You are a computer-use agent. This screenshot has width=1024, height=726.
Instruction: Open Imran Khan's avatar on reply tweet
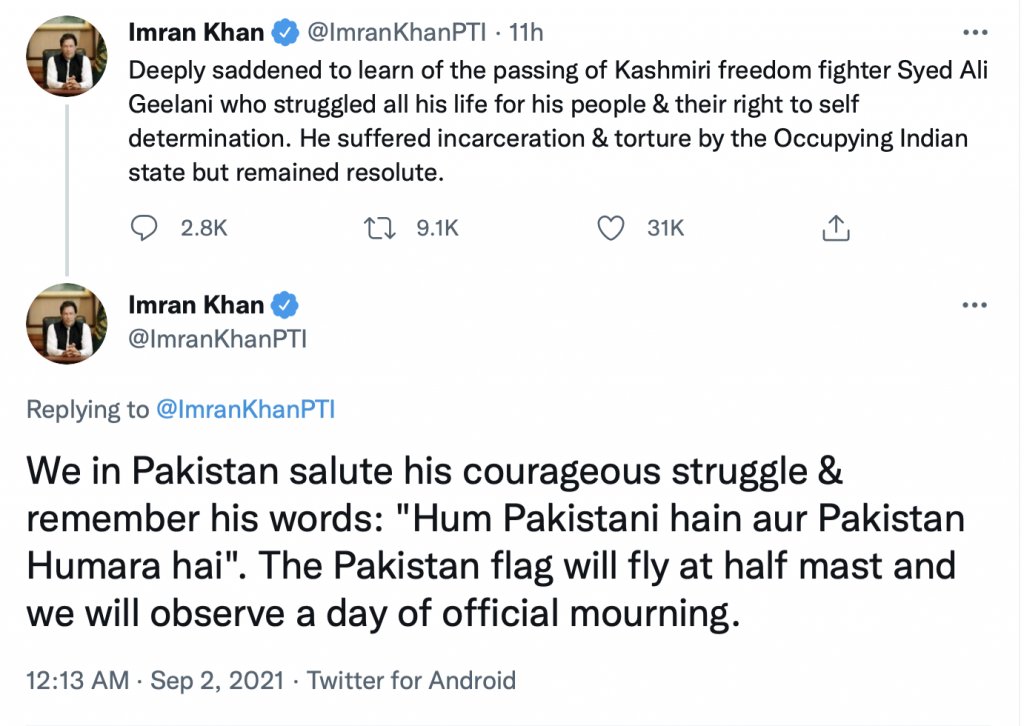pyautogui.click(x=67, y=323)
